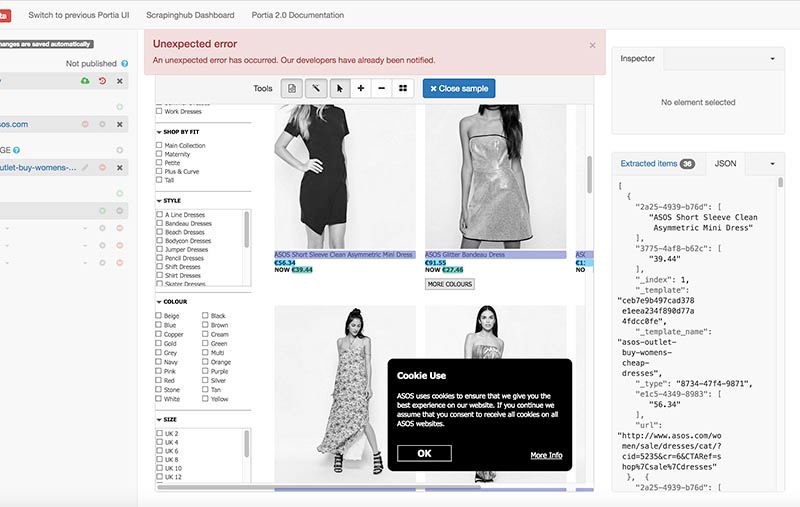Tick the Plus & Curve checkbox
The image size is (800, 507).
(159, 171)
